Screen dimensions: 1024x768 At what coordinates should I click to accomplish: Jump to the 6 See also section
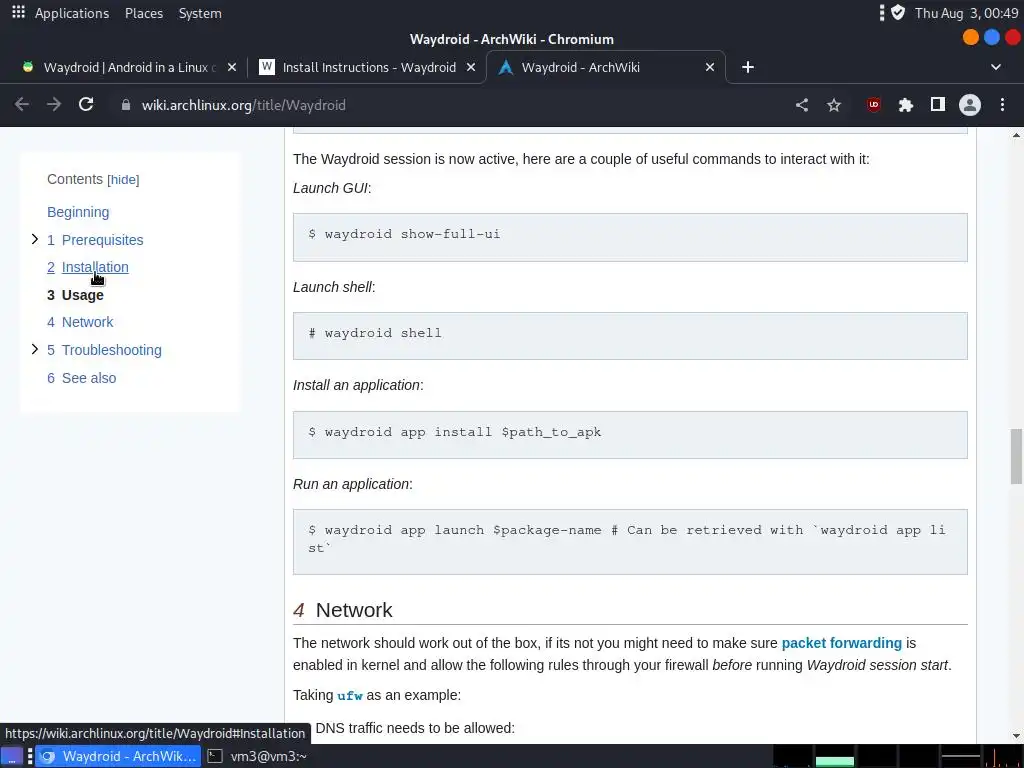tap(82, 378)
